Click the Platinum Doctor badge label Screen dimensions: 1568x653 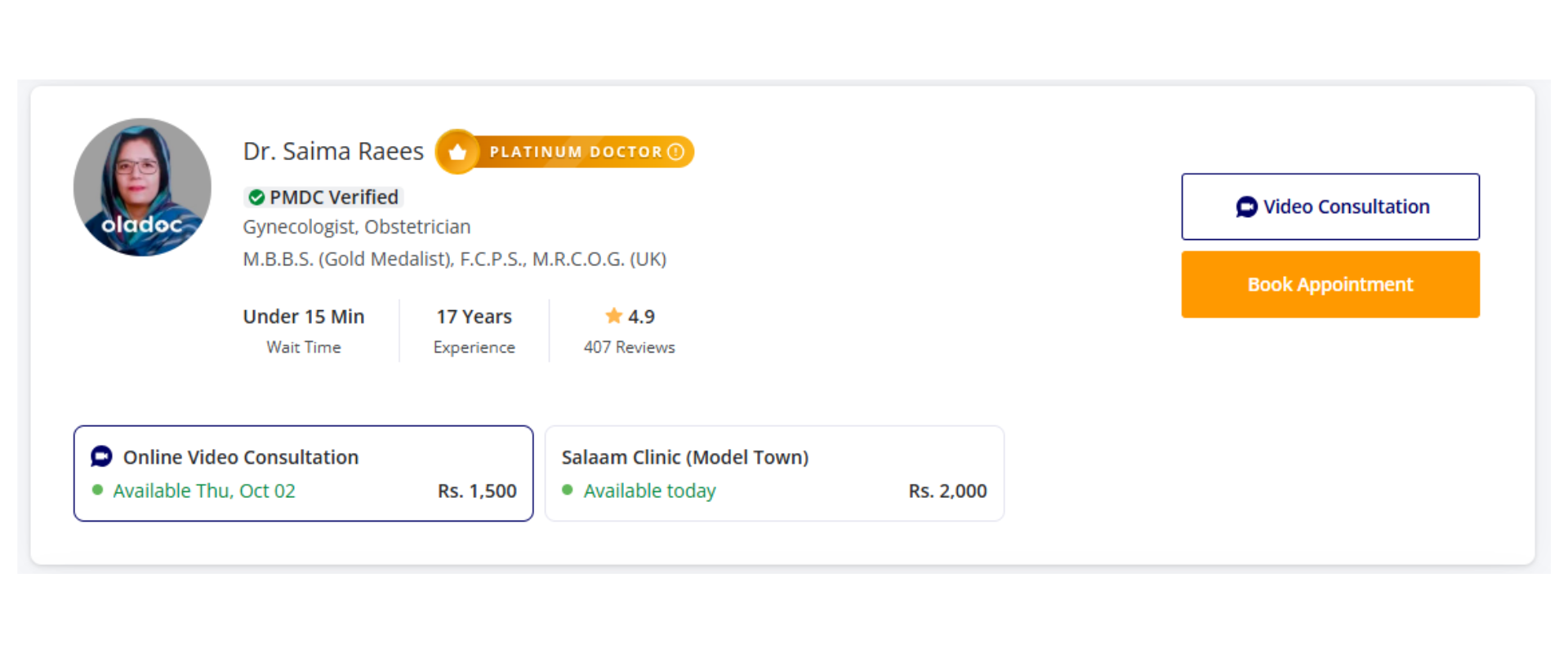(x=576, y=152)
